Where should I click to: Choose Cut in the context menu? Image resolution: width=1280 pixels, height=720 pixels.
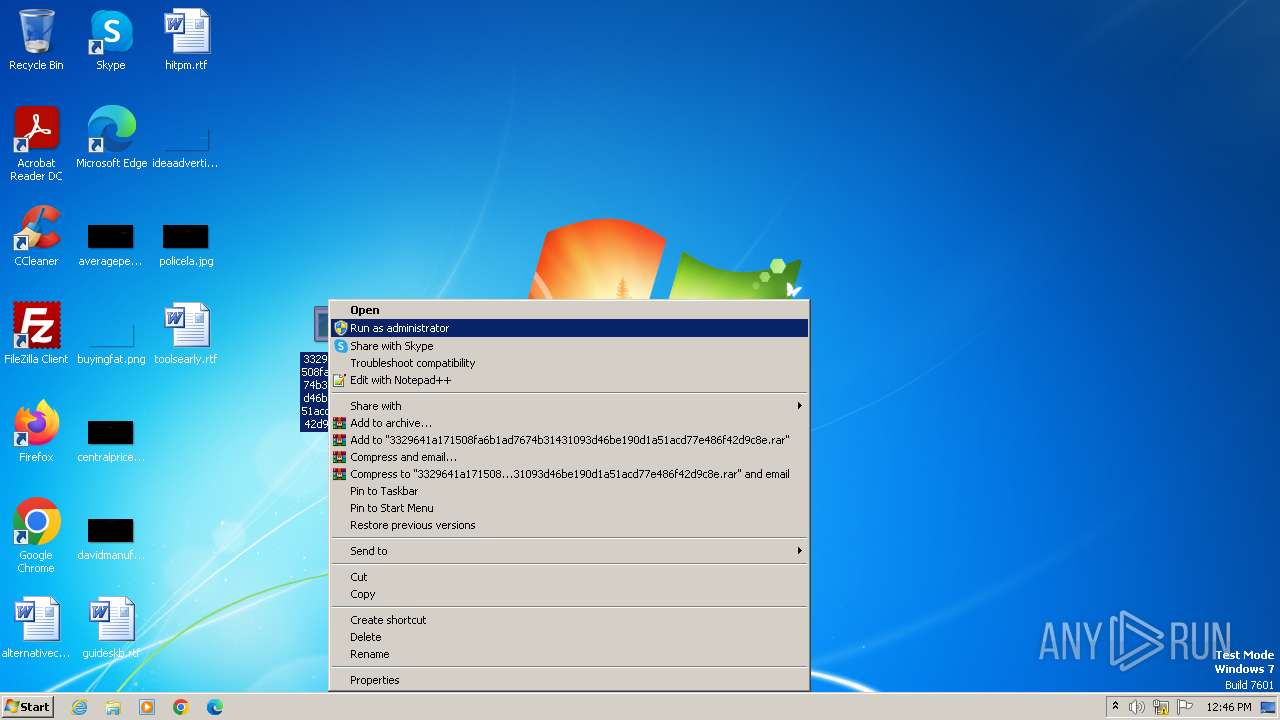[569, 577]
